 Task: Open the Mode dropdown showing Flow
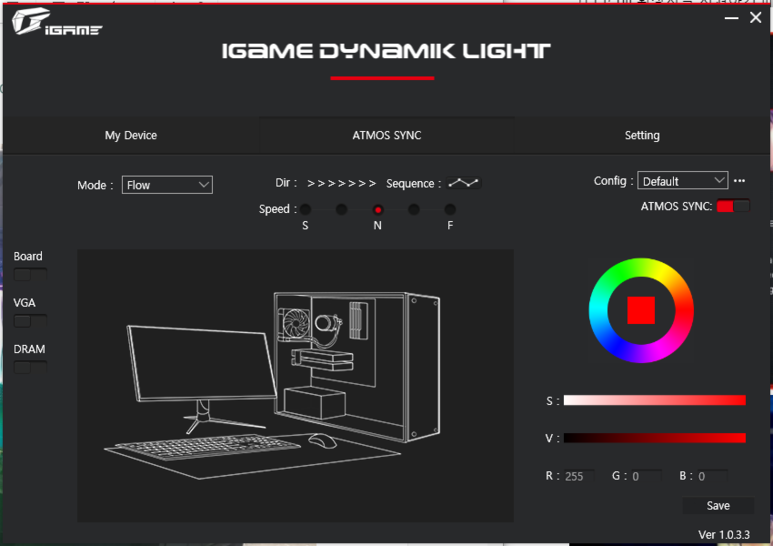(x=167, y=185)
